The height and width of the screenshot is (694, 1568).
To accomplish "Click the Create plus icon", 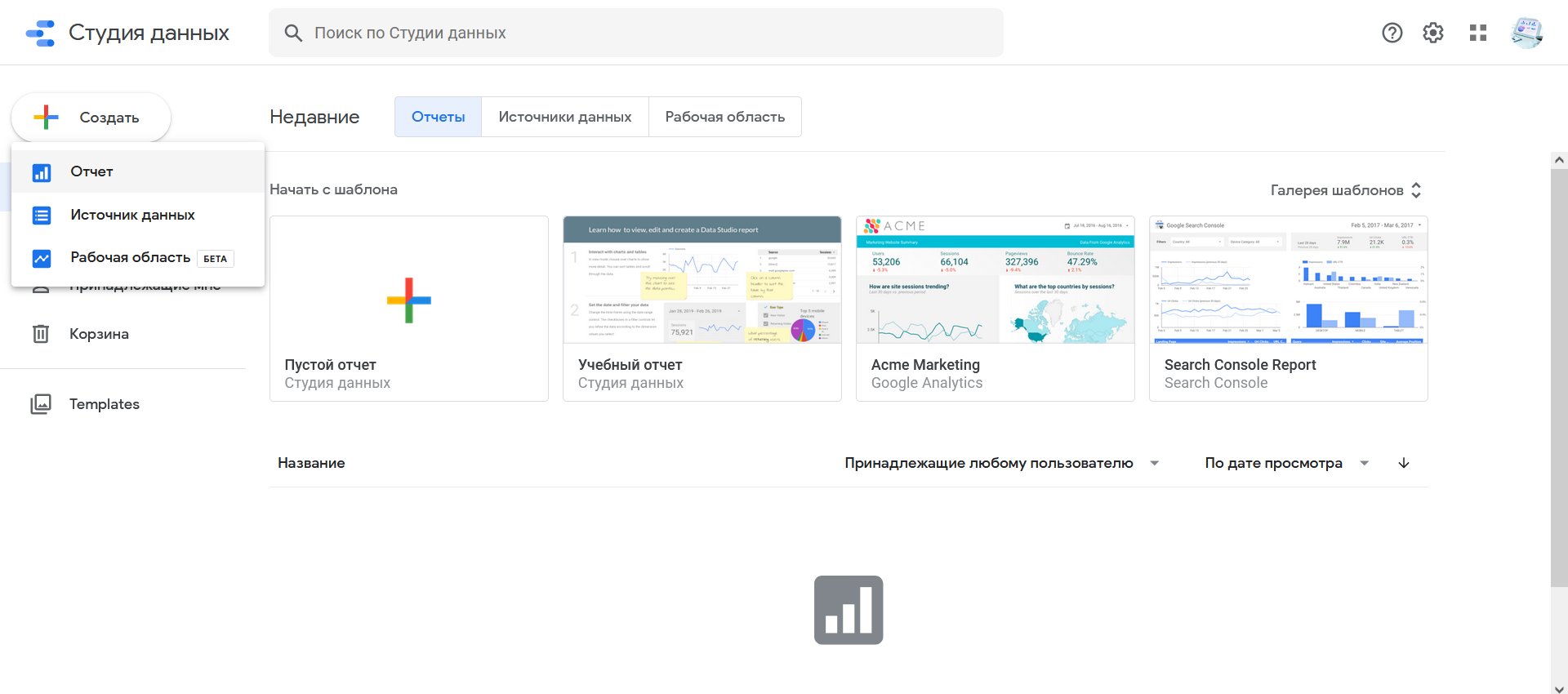I will (x=47, y=118).
